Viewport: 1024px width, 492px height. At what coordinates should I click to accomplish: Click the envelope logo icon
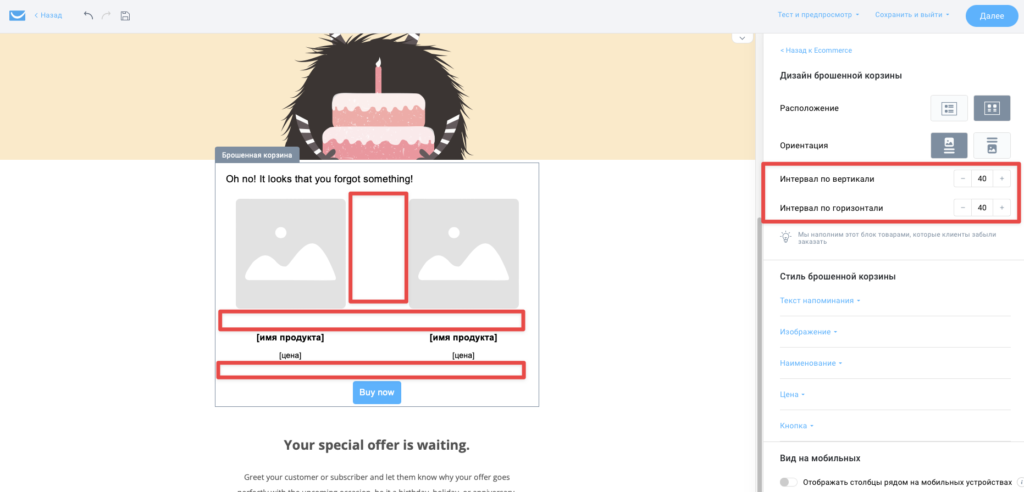coord(17,15)
